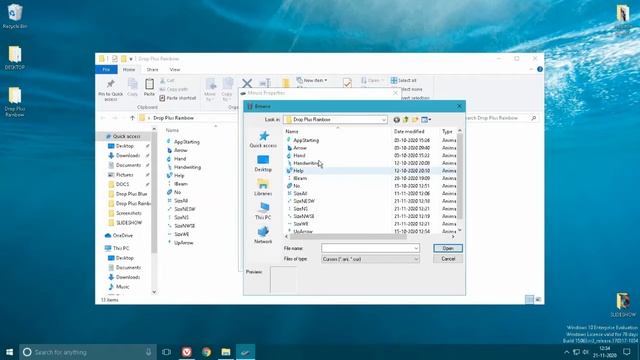Select No cursor file in Browse dialog
The image size is (640, 360).
click(x=297, y=186)
